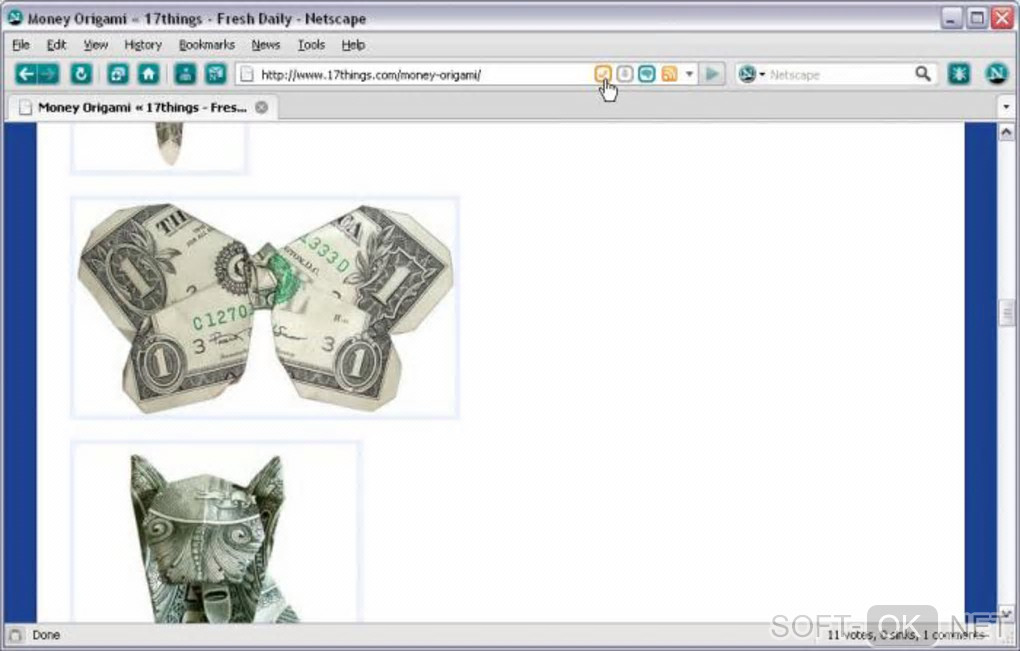Minimize the Netscape window
The height and width of the screenshot is (651, 1020).
coord(950,18)
